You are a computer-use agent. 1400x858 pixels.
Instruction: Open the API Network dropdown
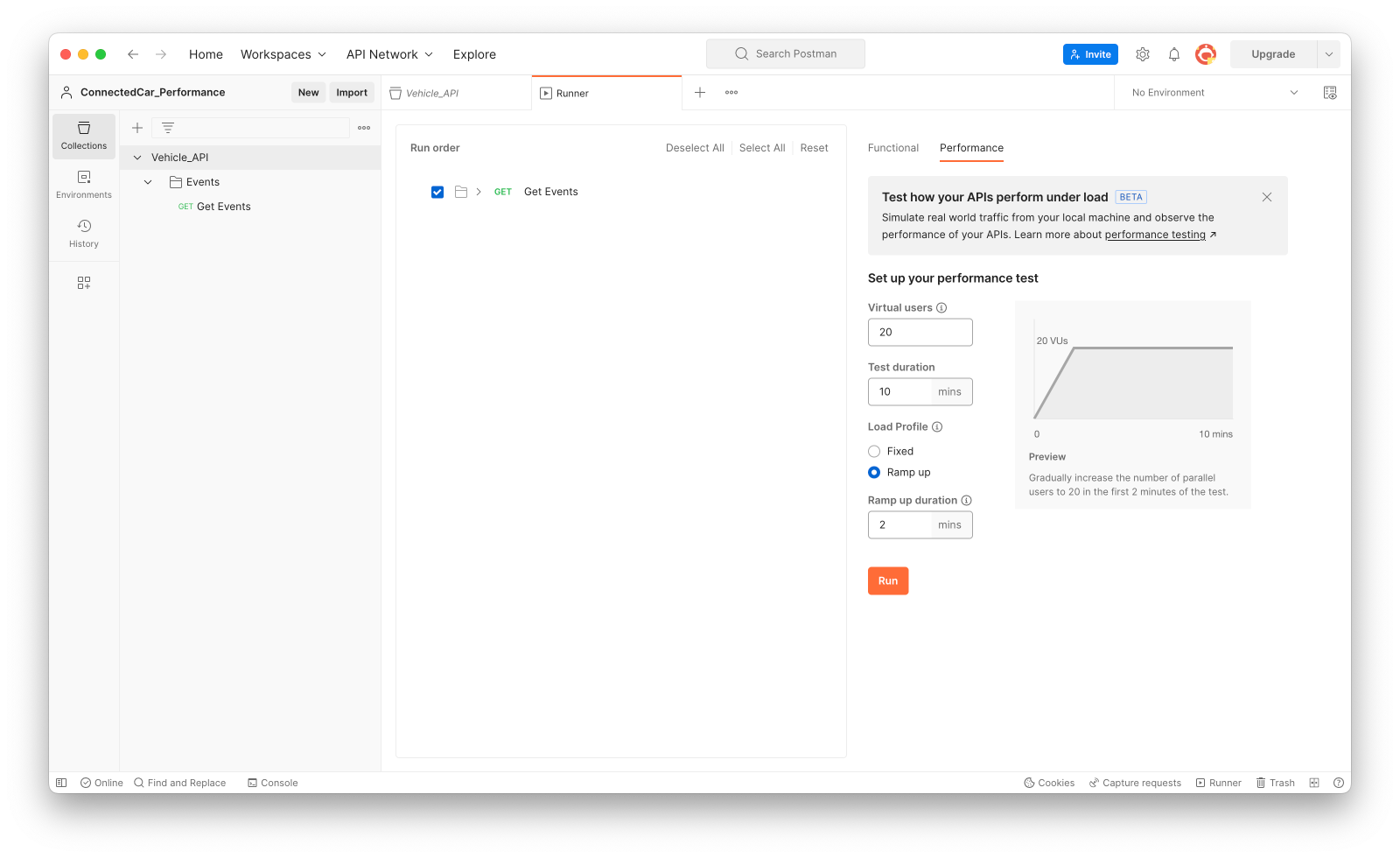[x=390, y=54]
